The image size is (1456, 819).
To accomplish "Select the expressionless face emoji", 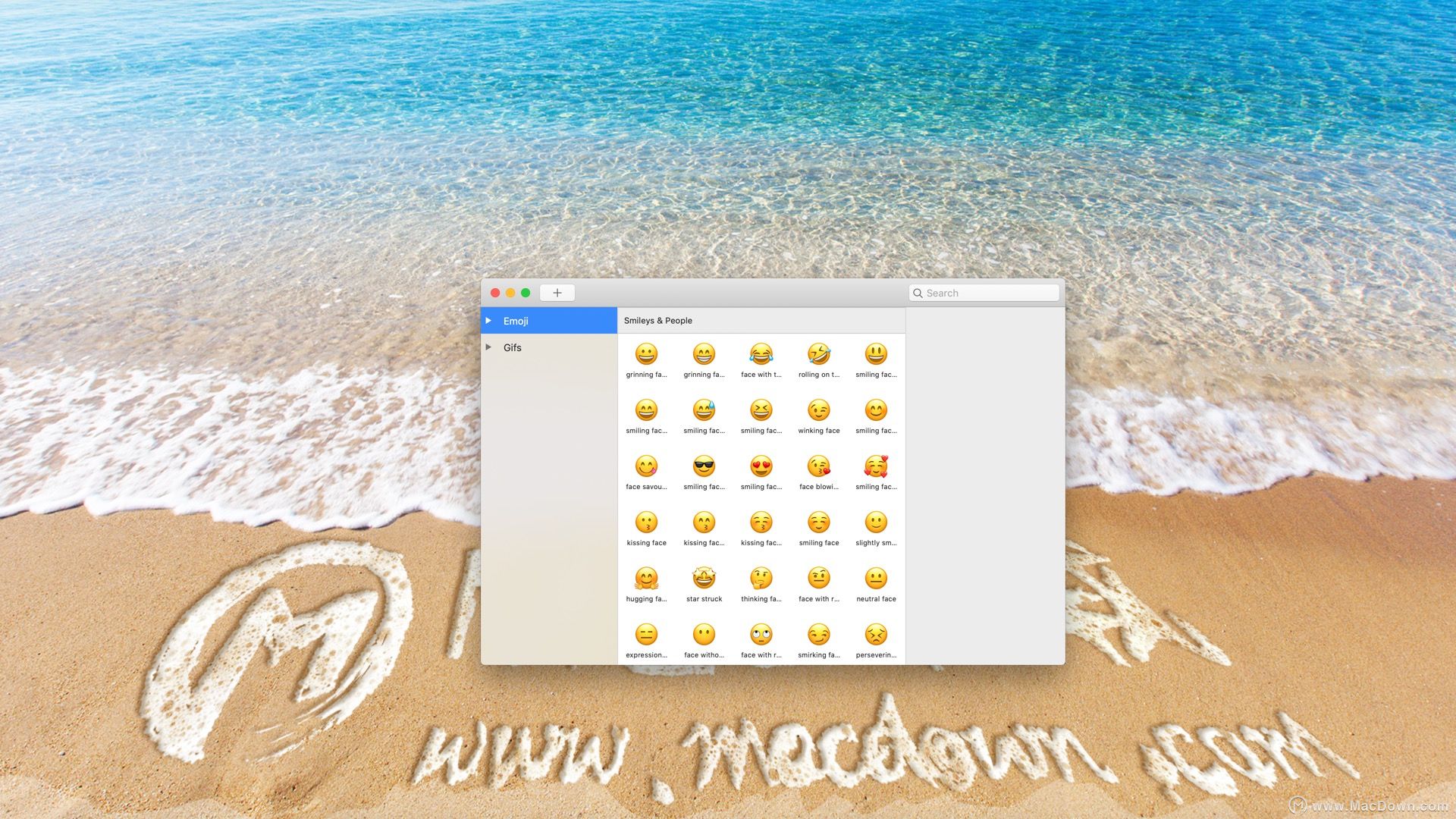I will pos(646,635).
